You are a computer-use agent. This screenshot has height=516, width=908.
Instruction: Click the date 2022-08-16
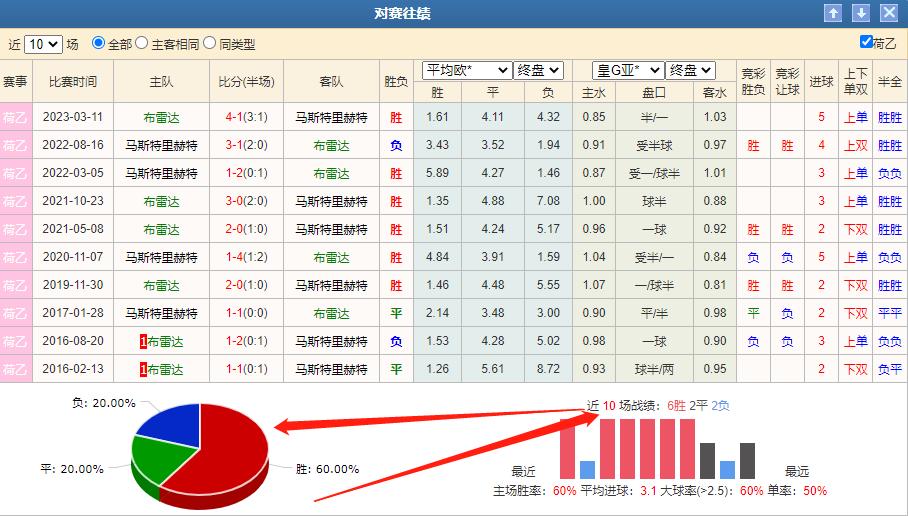(73, 145)
